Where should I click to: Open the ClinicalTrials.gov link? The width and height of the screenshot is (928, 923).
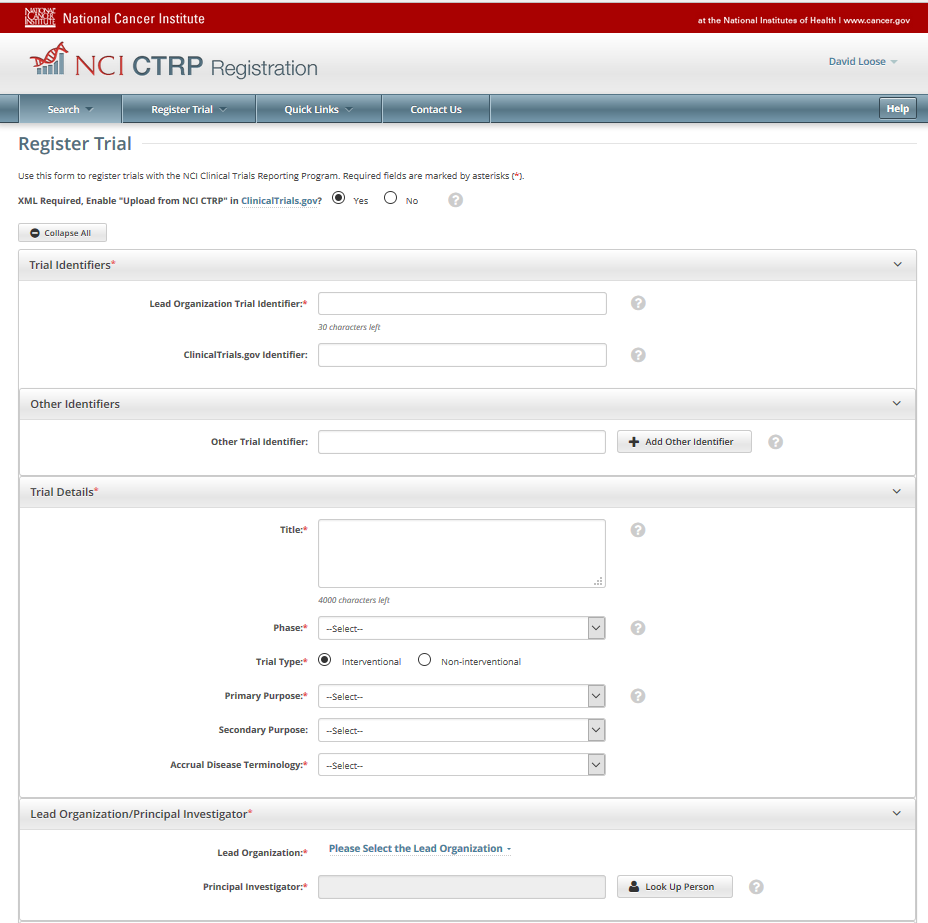tap(279, 201)
